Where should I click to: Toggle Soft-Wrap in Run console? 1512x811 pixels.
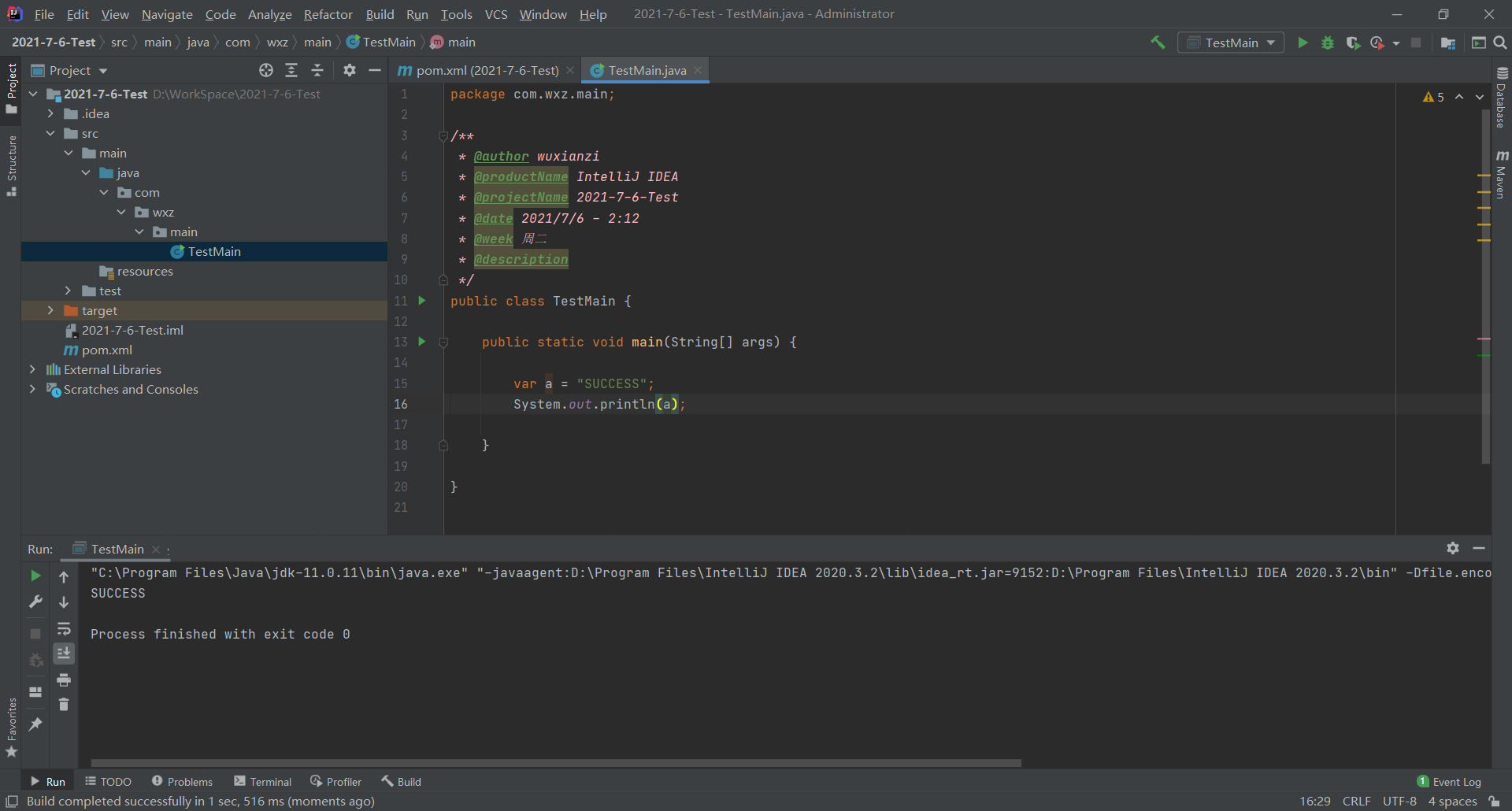tap(64, 628)
